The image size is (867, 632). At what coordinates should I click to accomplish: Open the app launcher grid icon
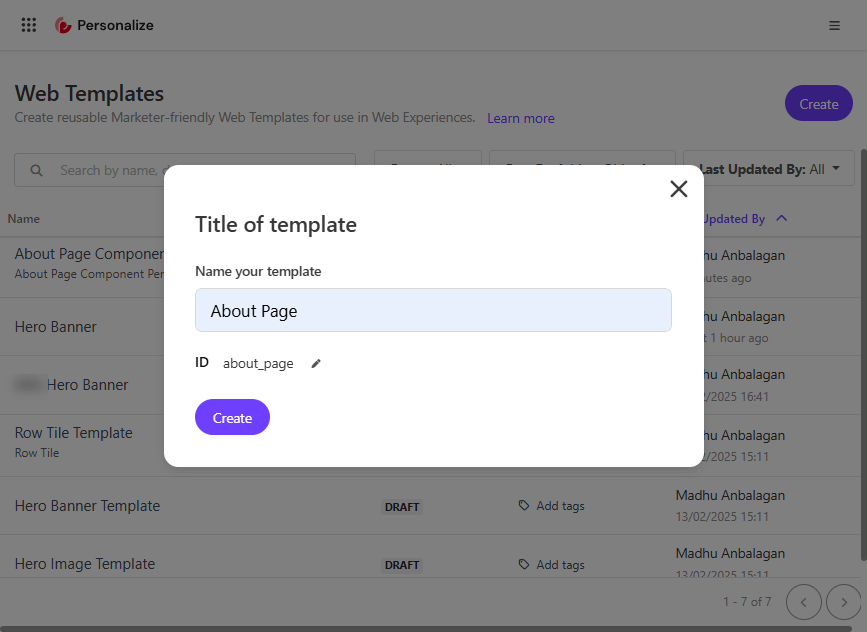point(29,25)
